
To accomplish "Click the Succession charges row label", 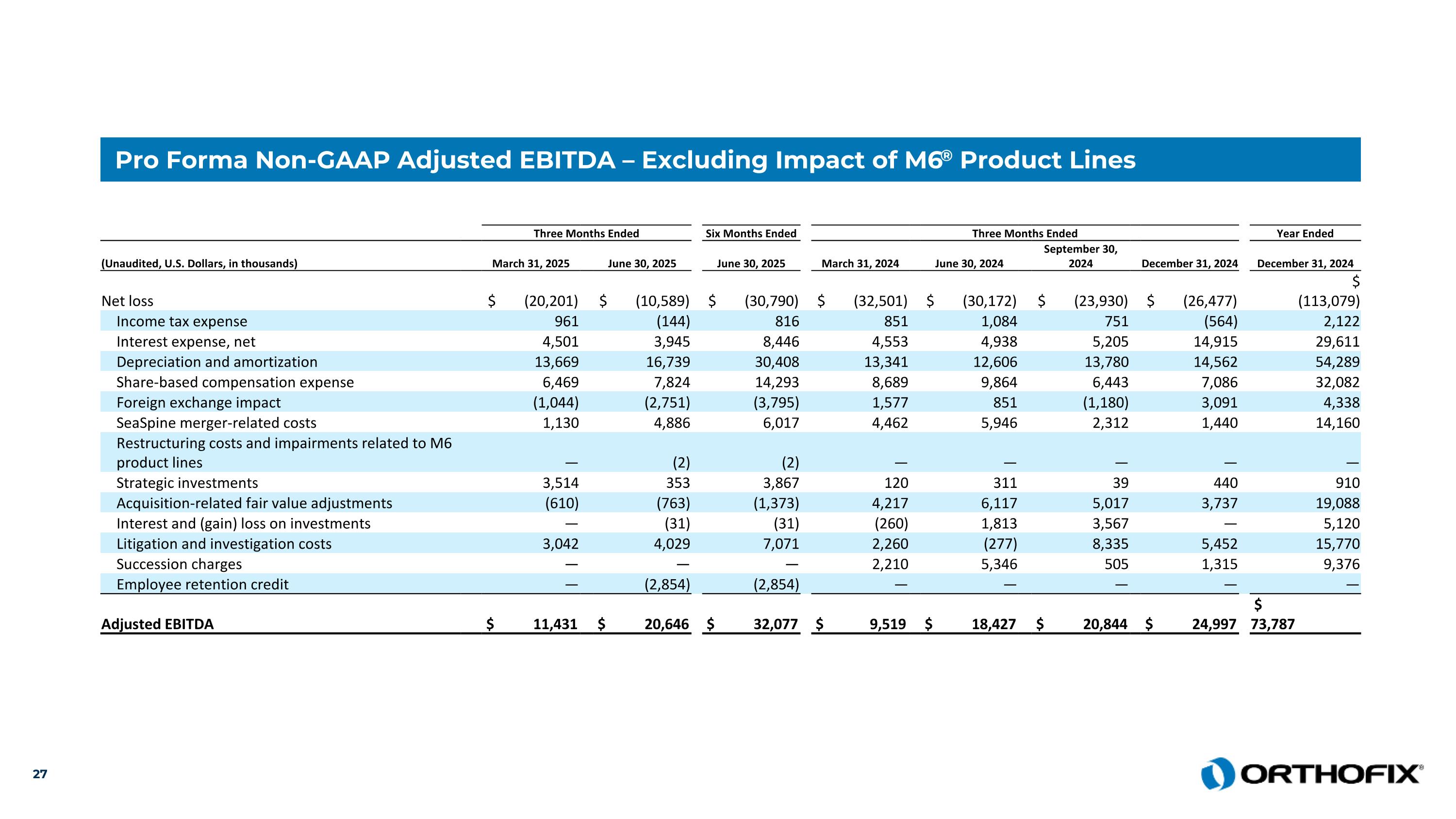I will click(179, 564).
